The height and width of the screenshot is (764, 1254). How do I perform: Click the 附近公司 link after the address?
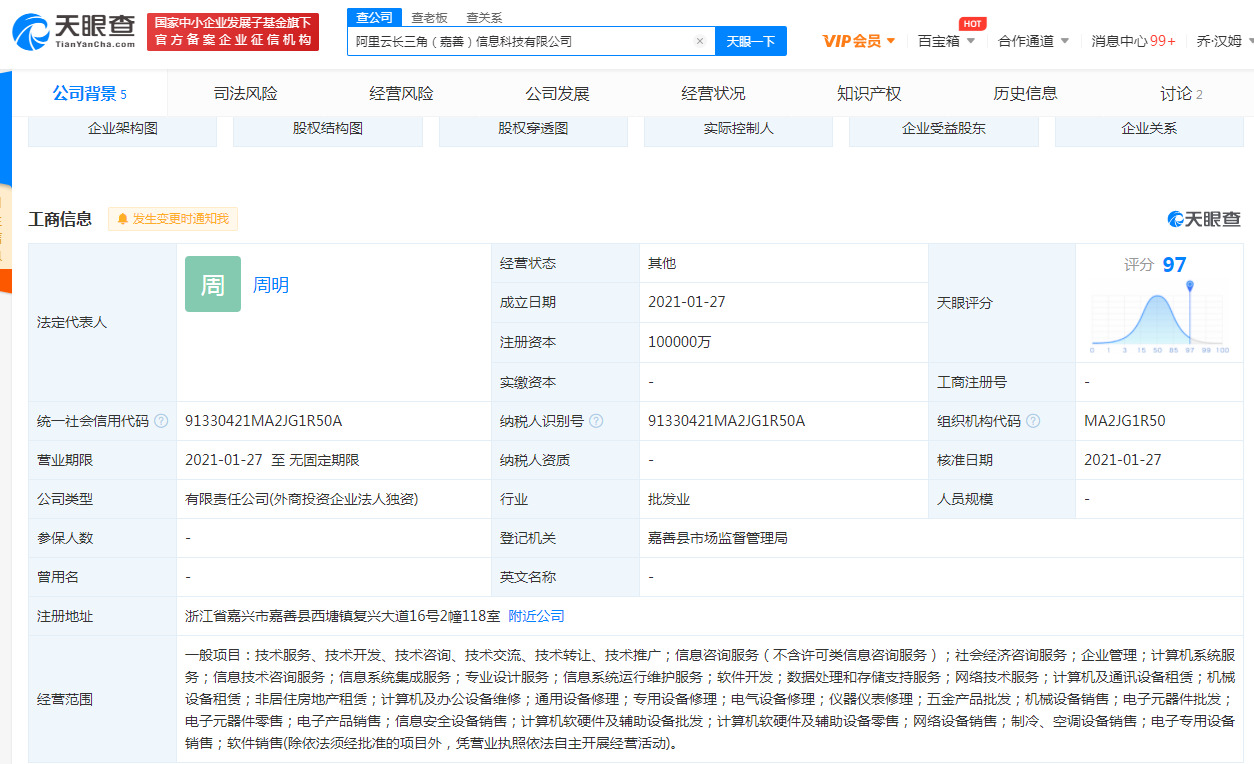[x=537, y=616]
